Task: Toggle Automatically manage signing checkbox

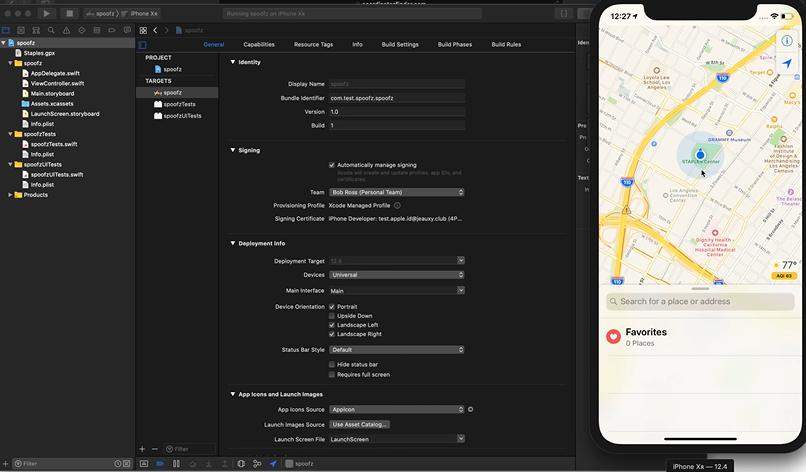Action: point(332,165)
